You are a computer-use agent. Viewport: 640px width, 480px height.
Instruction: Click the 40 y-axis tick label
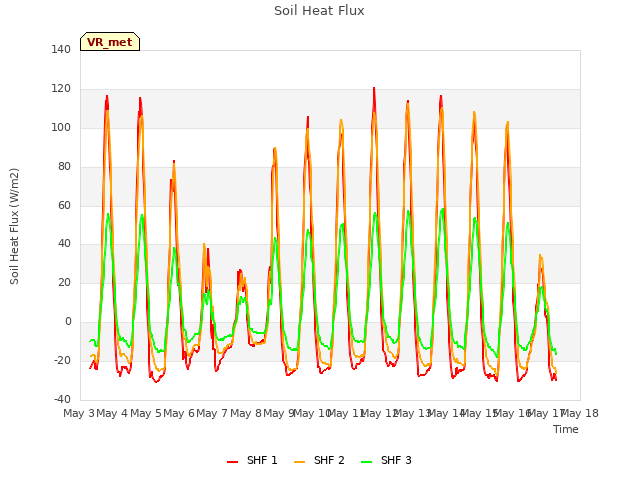click(64, 244)
